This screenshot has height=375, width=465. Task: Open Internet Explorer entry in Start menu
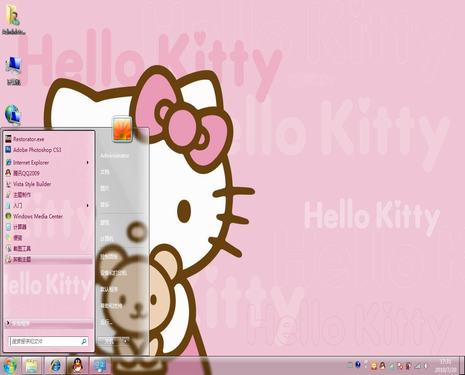pos(48,162)
